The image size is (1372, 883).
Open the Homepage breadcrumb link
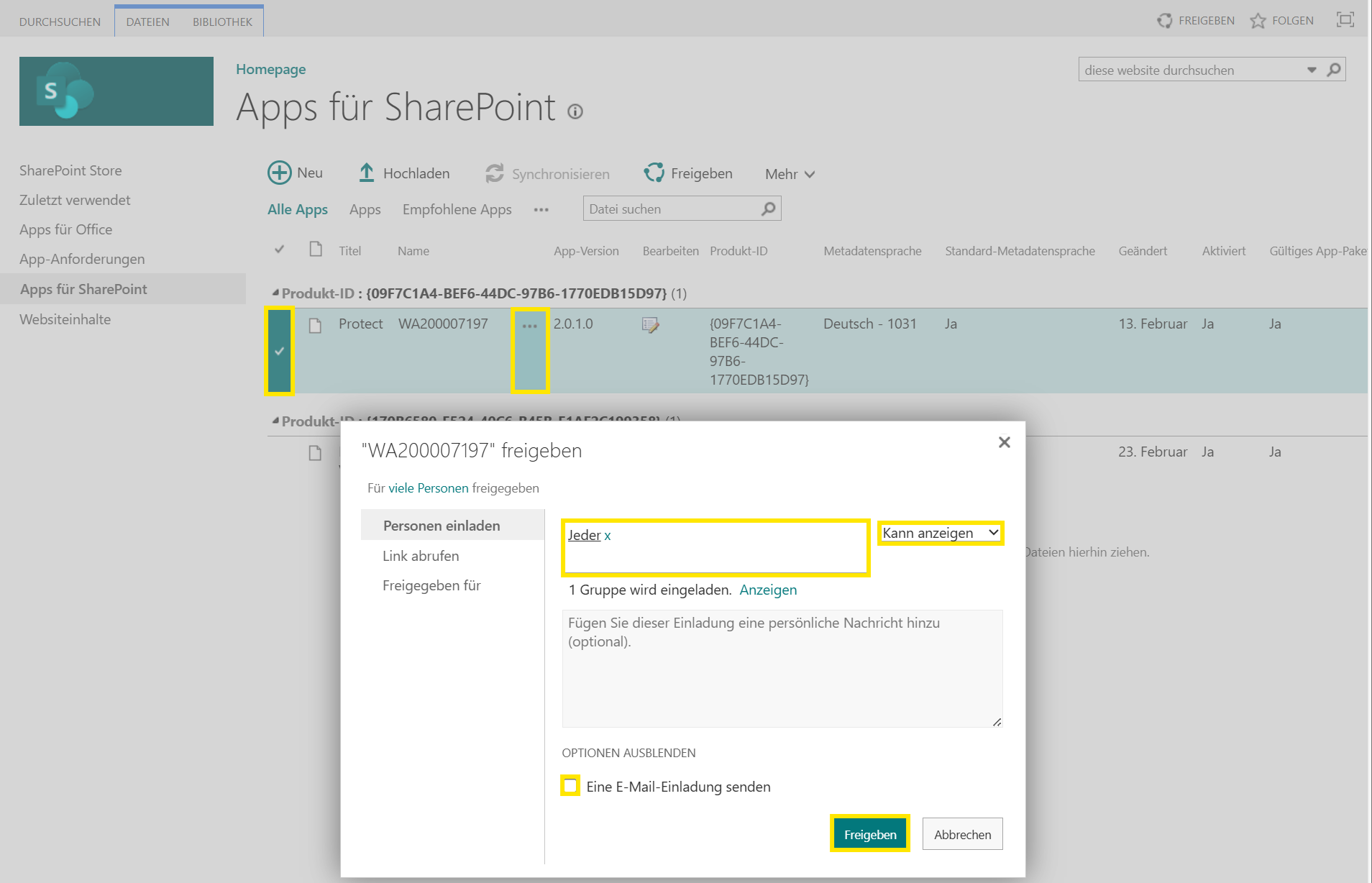[271, 69]
